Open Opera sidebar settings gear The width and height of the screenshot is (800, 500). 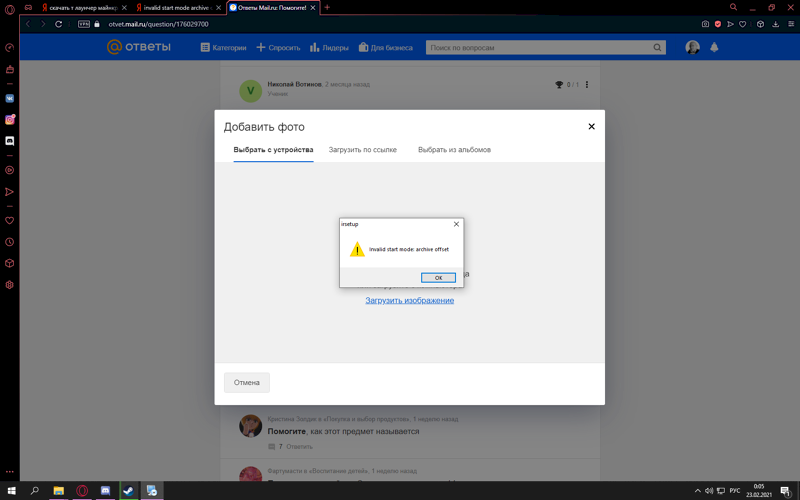[10, 285]
